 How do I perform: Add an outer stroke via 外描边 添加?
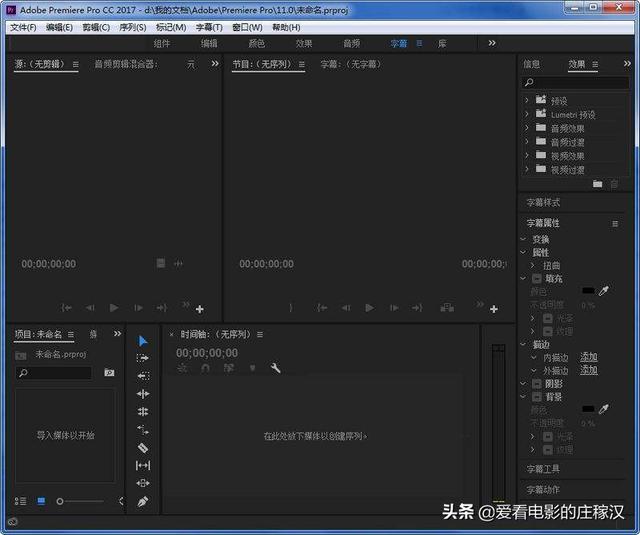click(589, 371)
